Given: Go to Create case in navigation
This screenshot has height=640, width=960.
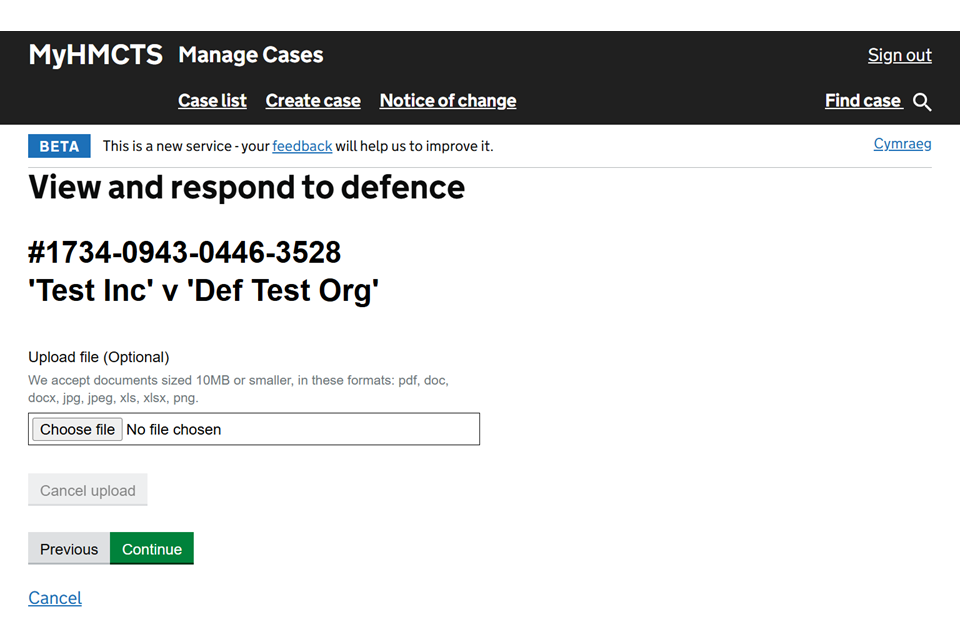Looking at the screenshot, I should coord(313,101).
